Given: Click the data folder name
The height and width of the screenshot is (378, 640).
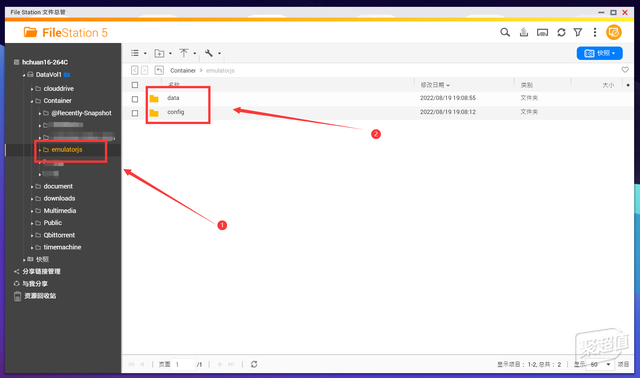Looking at the screenshot, I should tap(173, 98).
